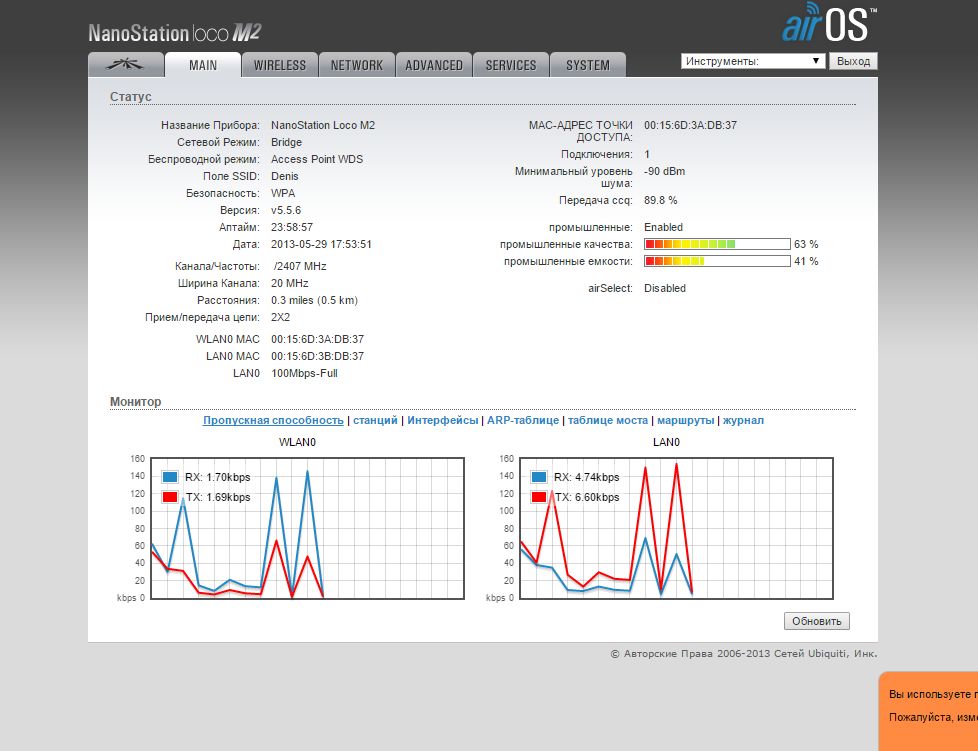978x751 pixels.
Task: Click the WLAN0 throughput graph
Action: [307, 528]
